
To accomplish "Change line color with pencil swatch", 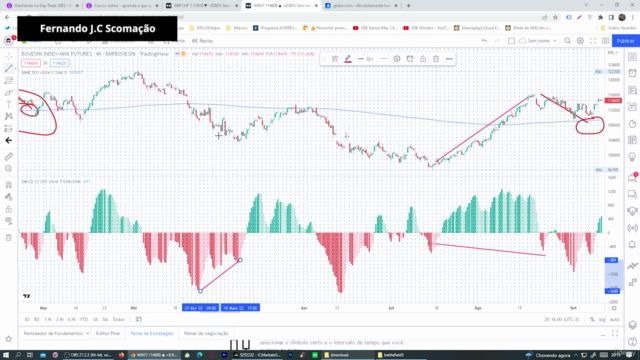I will tap(348, 59).
